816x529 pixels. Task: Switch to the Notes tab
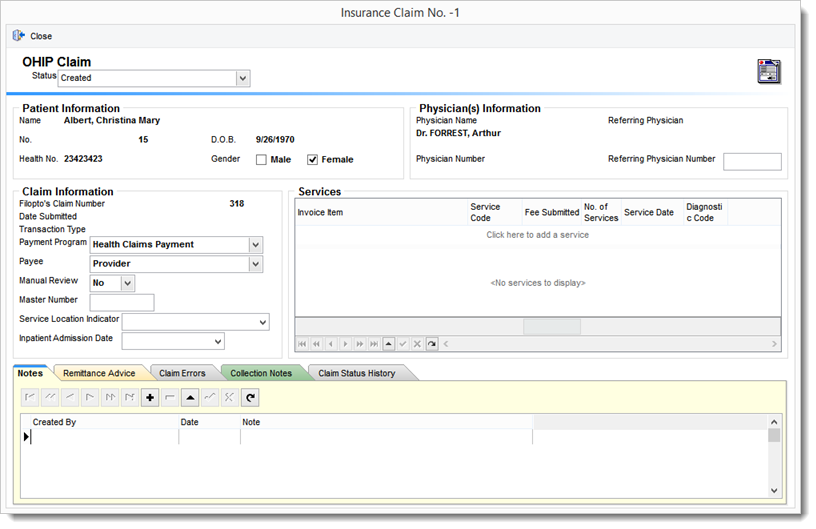30,373
